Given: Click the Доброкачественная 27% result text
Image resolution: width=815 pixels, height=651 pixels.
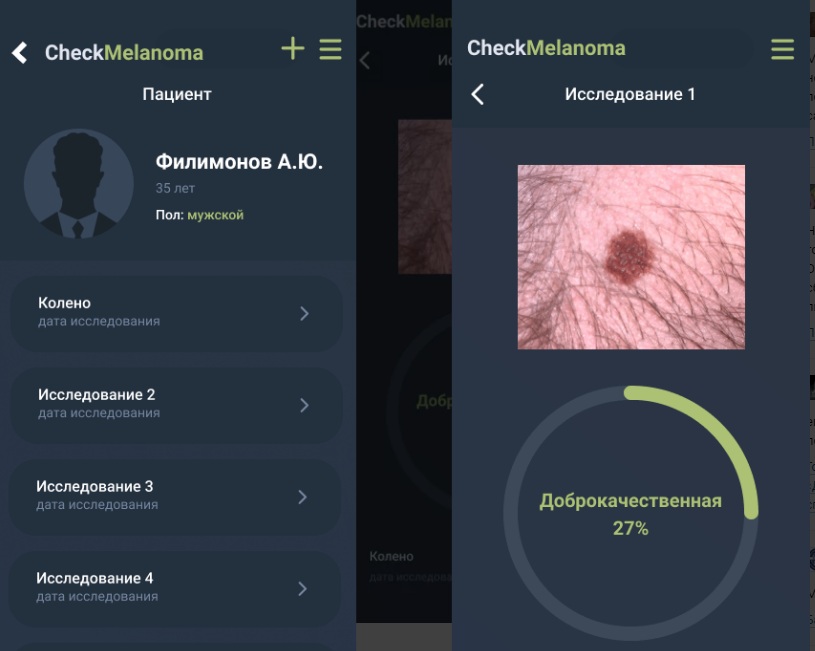Looking at the screenshot, I should pyautogui.click(x=630, y=514).
